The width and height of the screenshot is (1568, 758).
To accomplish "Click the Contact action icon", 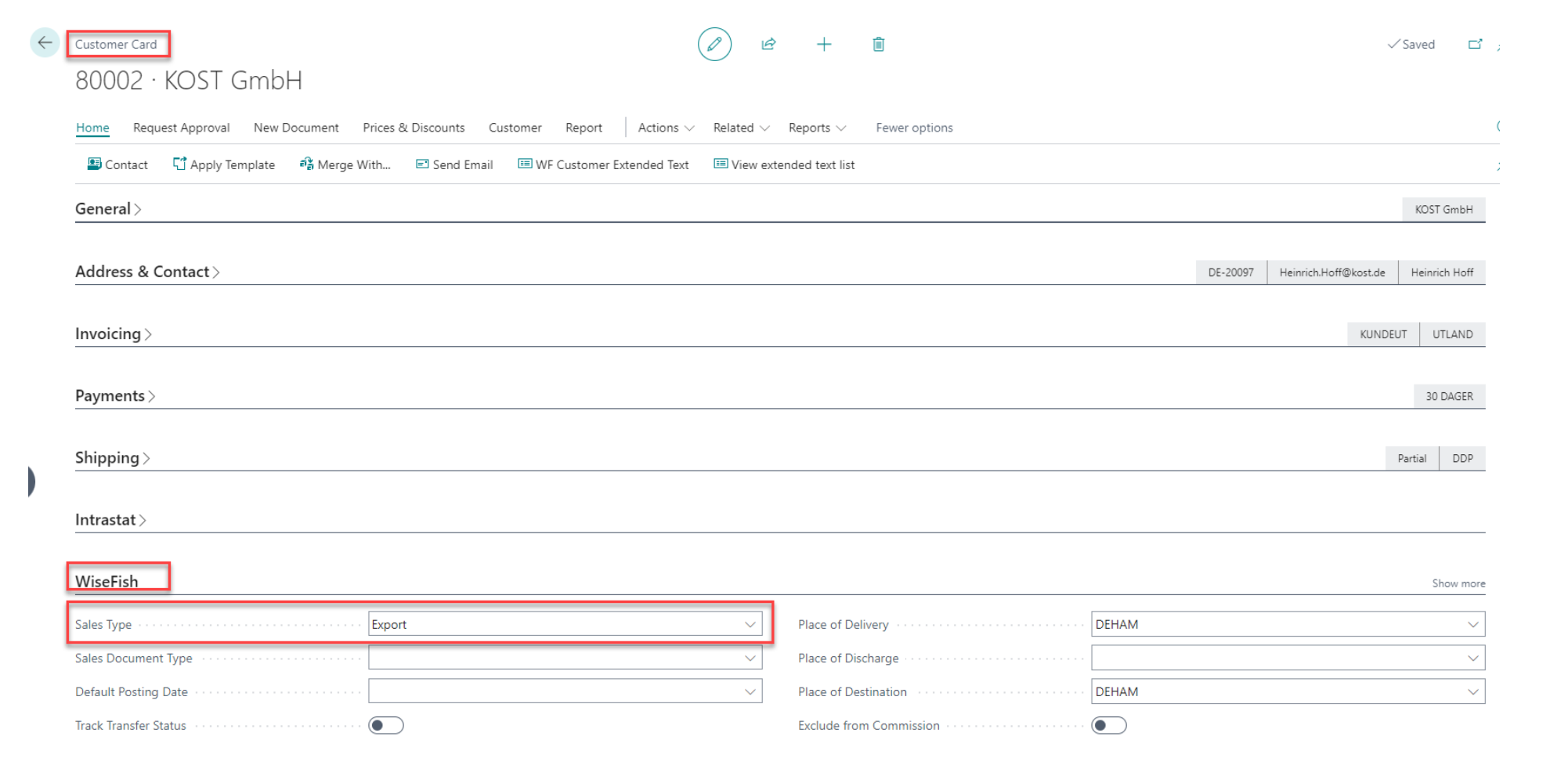I will tap(95, 164).
